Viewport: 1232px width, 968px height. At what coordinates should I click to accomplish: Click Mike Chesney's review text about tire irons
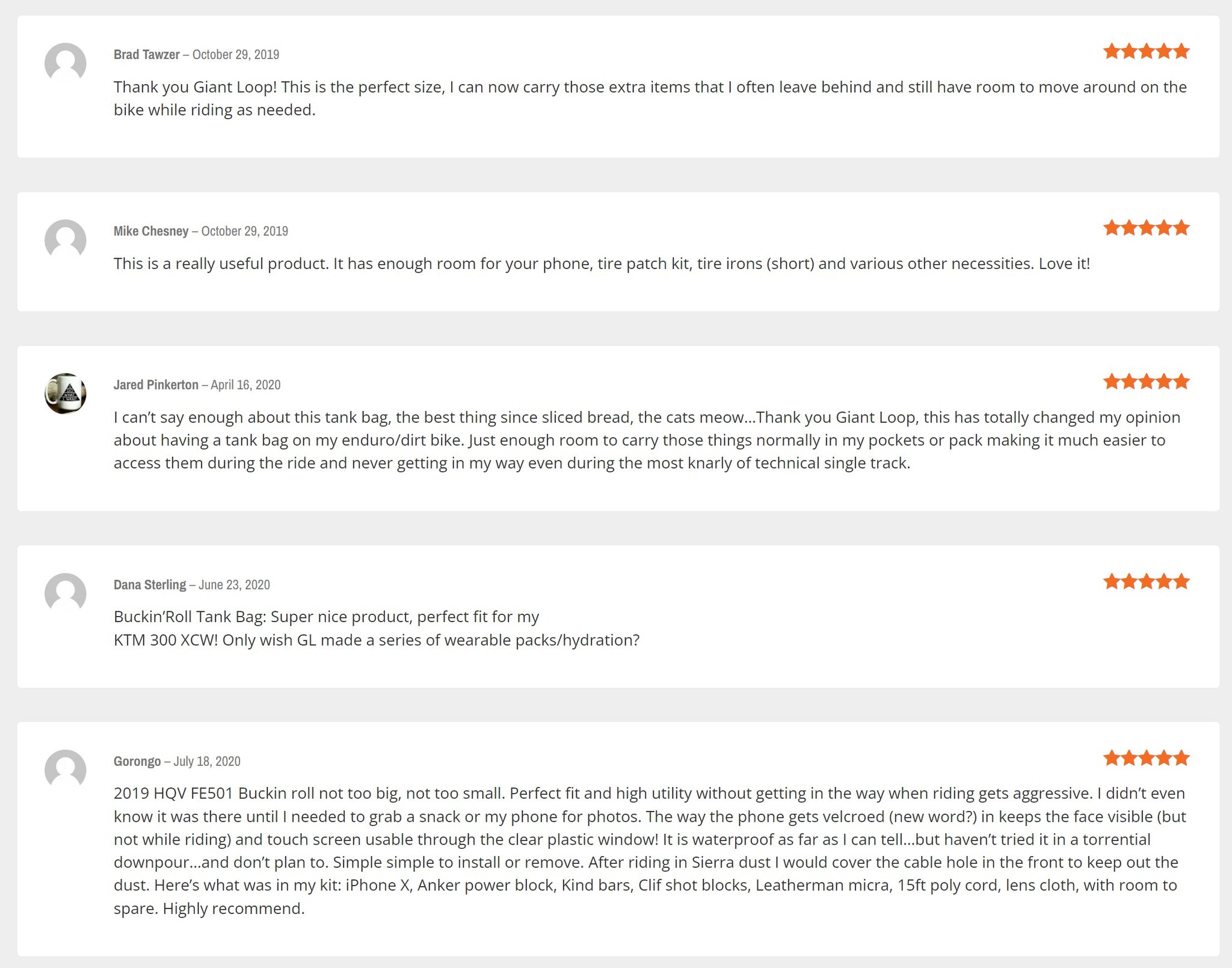tap(602, 264)
